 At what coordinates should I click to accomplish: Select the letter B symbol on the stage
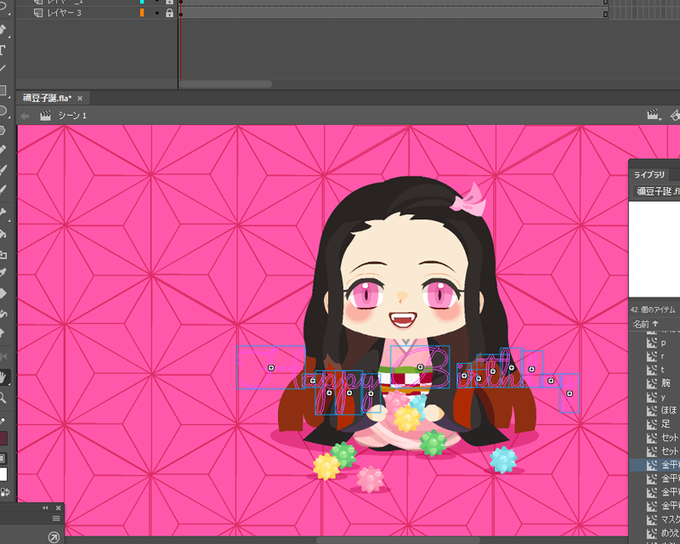click(420, 367)
